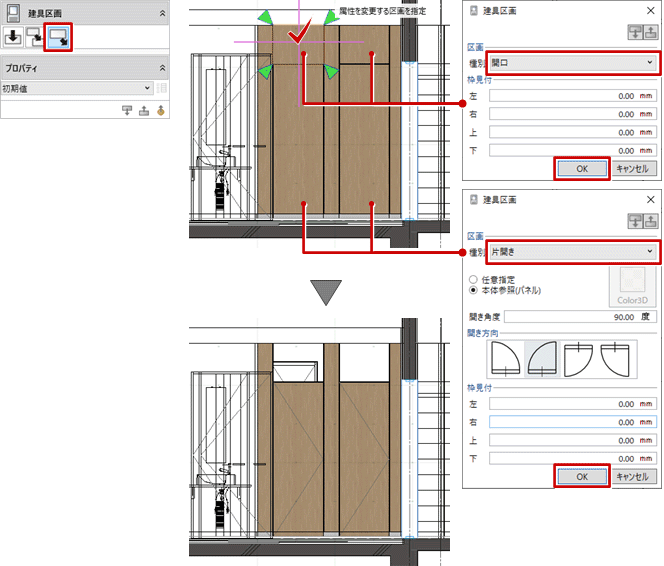Collapse the プロパティ panel section

(x=162, y=67)
